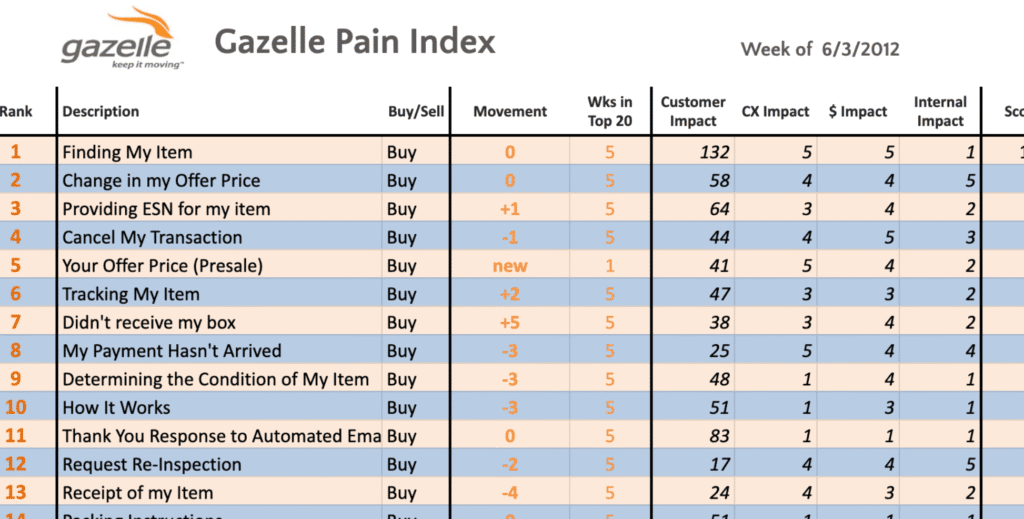
Task: Click the Gazelle Pain Index title
Action: point(355,42)
